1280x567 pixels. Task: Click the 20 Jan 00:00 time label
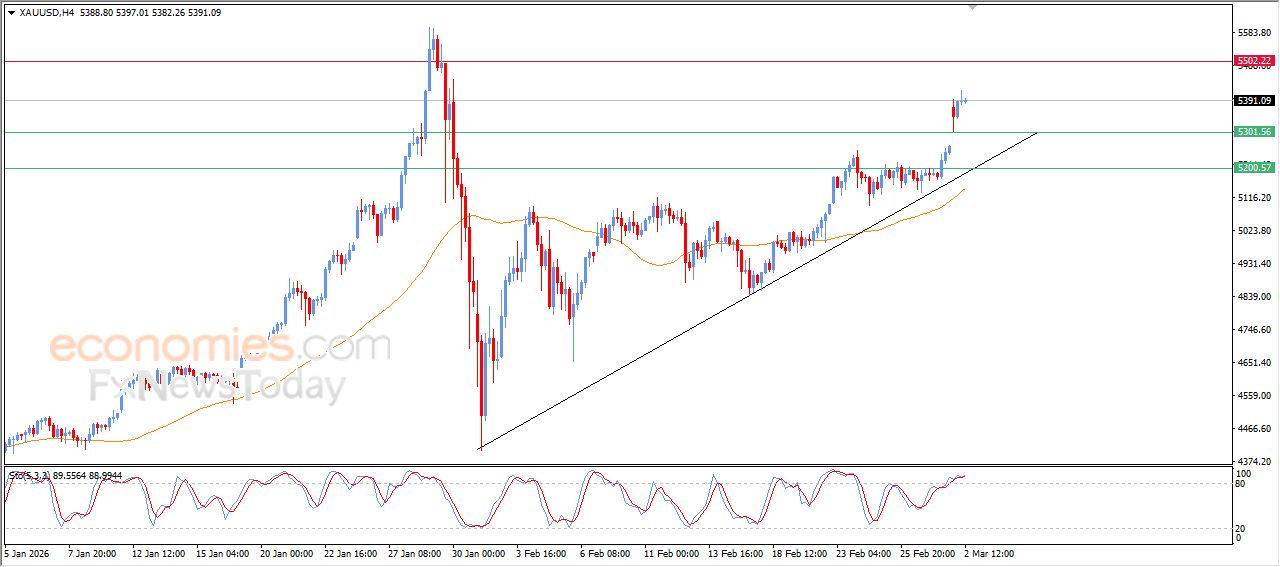coord(287,552)
